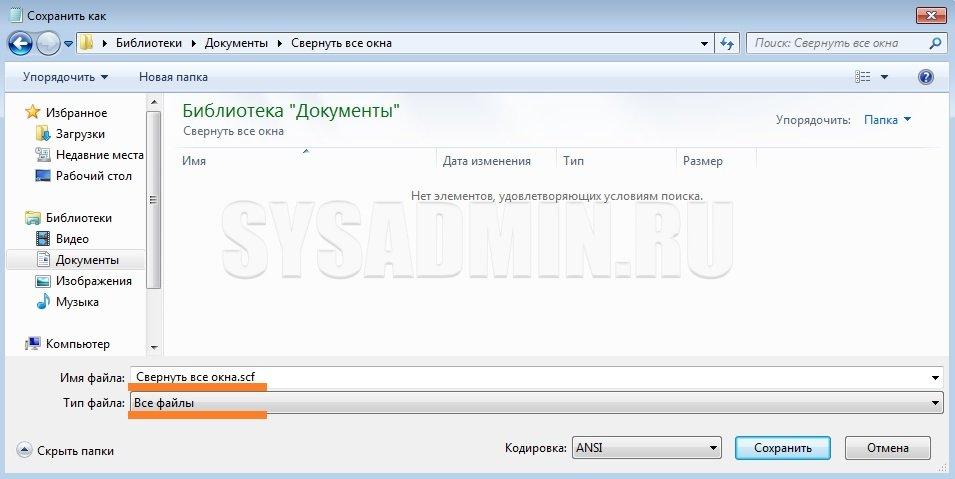The image size is (955, 479).
Task: Open the Упорядочить toolbar menu
Action: coord(65,77)
